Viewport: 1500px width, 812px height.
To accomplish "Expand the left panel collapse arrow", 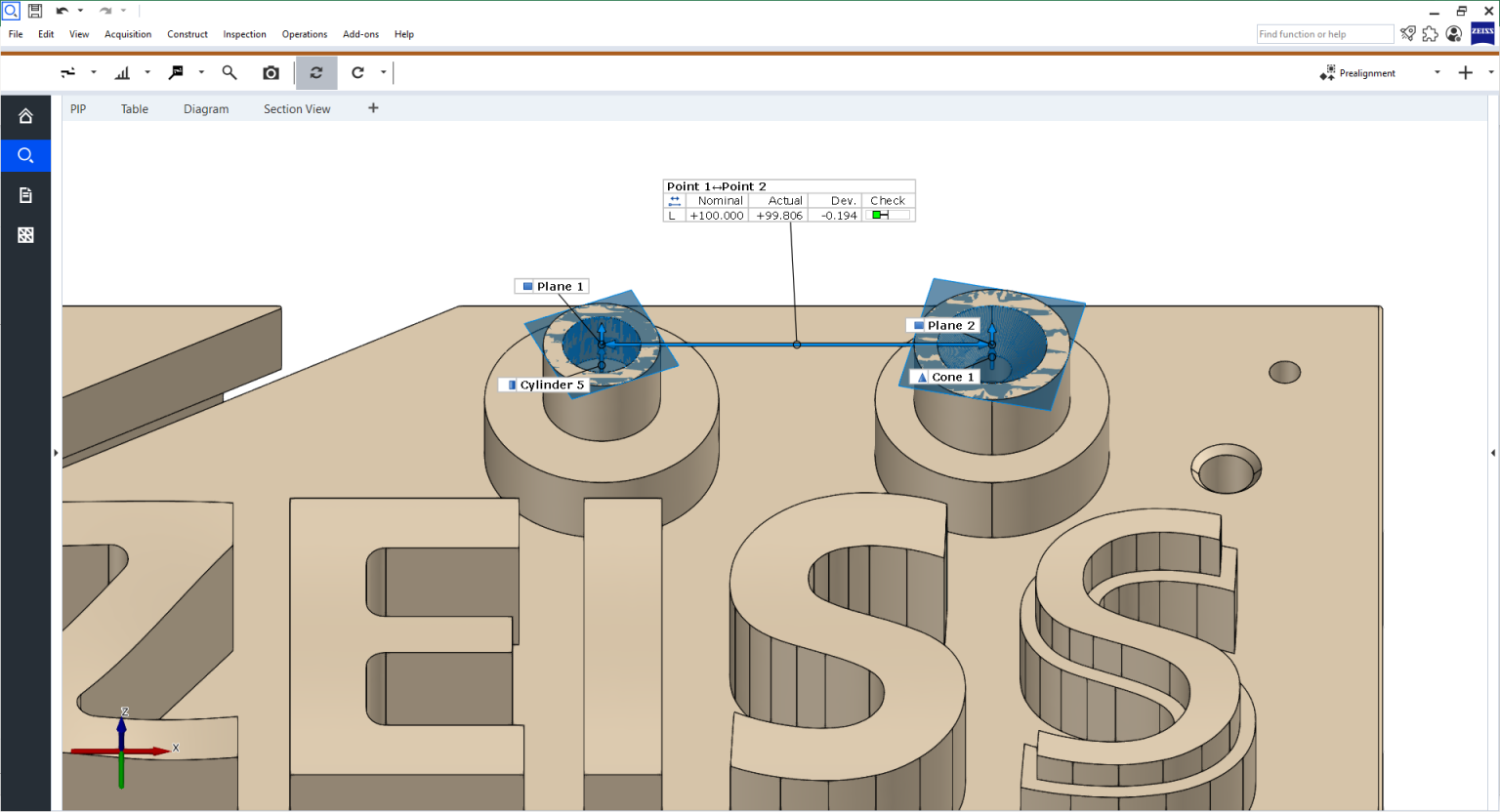I will (56, 452).
